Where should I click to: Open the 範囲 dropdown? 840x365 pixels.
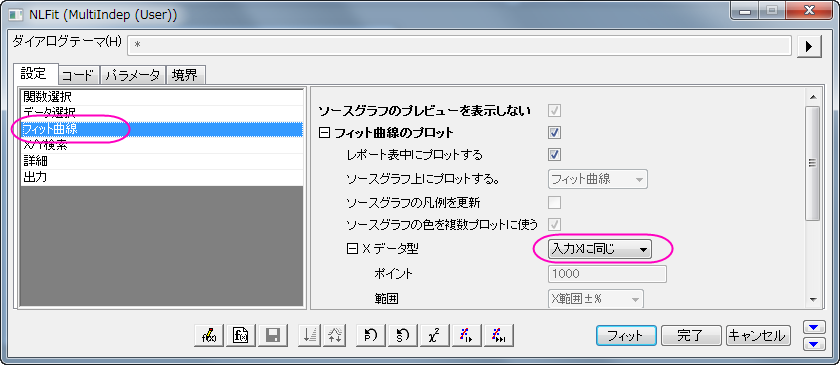click(x=596, y=299)
